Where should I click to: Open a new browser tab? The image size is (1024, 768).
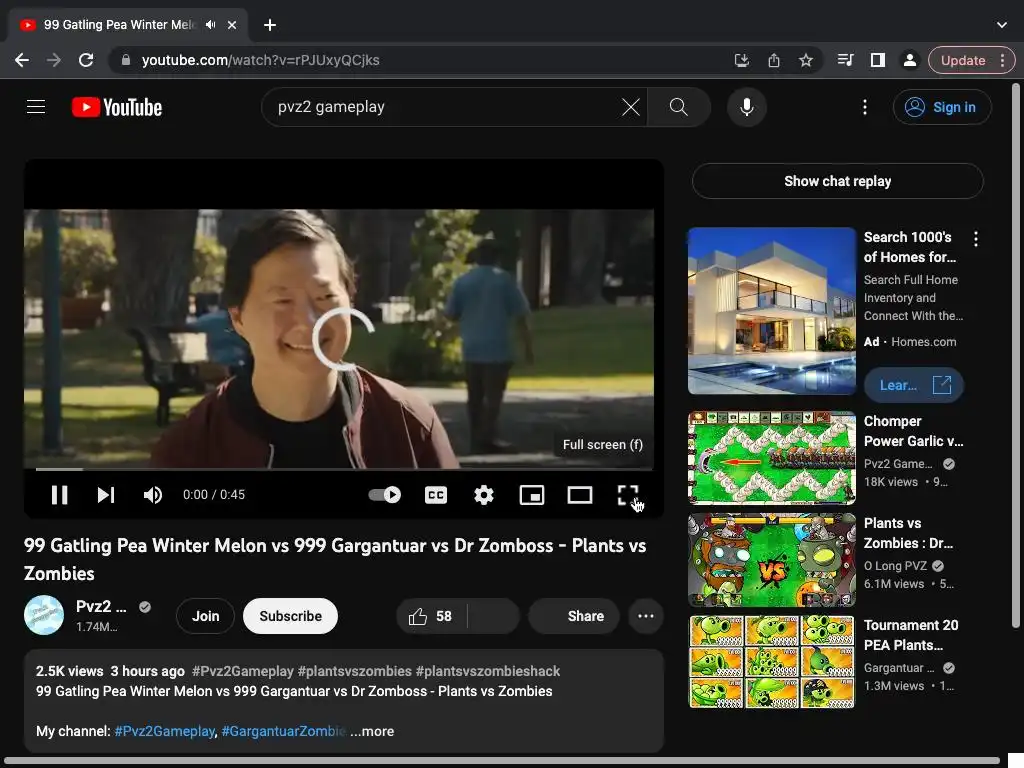[270, 25]
